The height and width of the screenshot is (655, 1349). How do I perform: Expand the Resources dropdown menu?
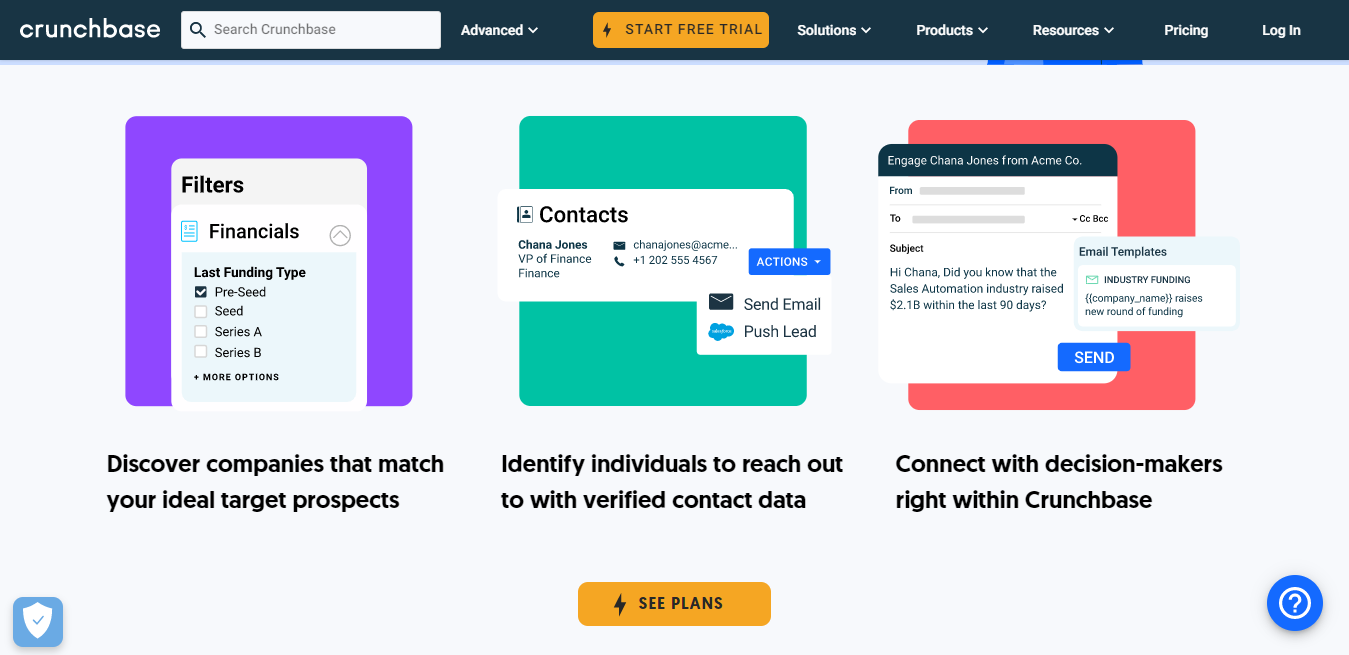tap(1072, 30)
